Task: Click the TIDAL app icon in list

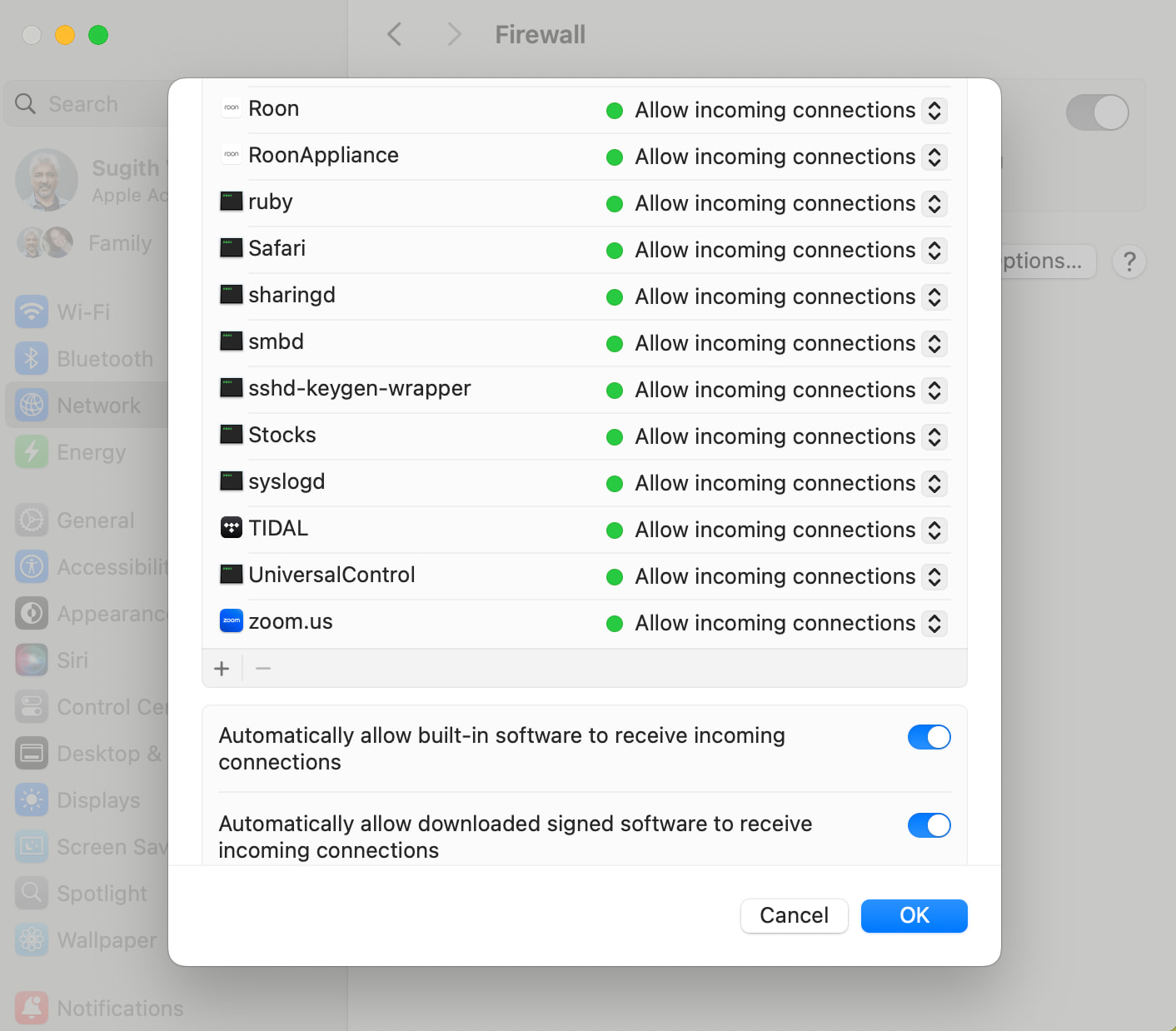Action: pyautogui.click(x=231, y=528)
